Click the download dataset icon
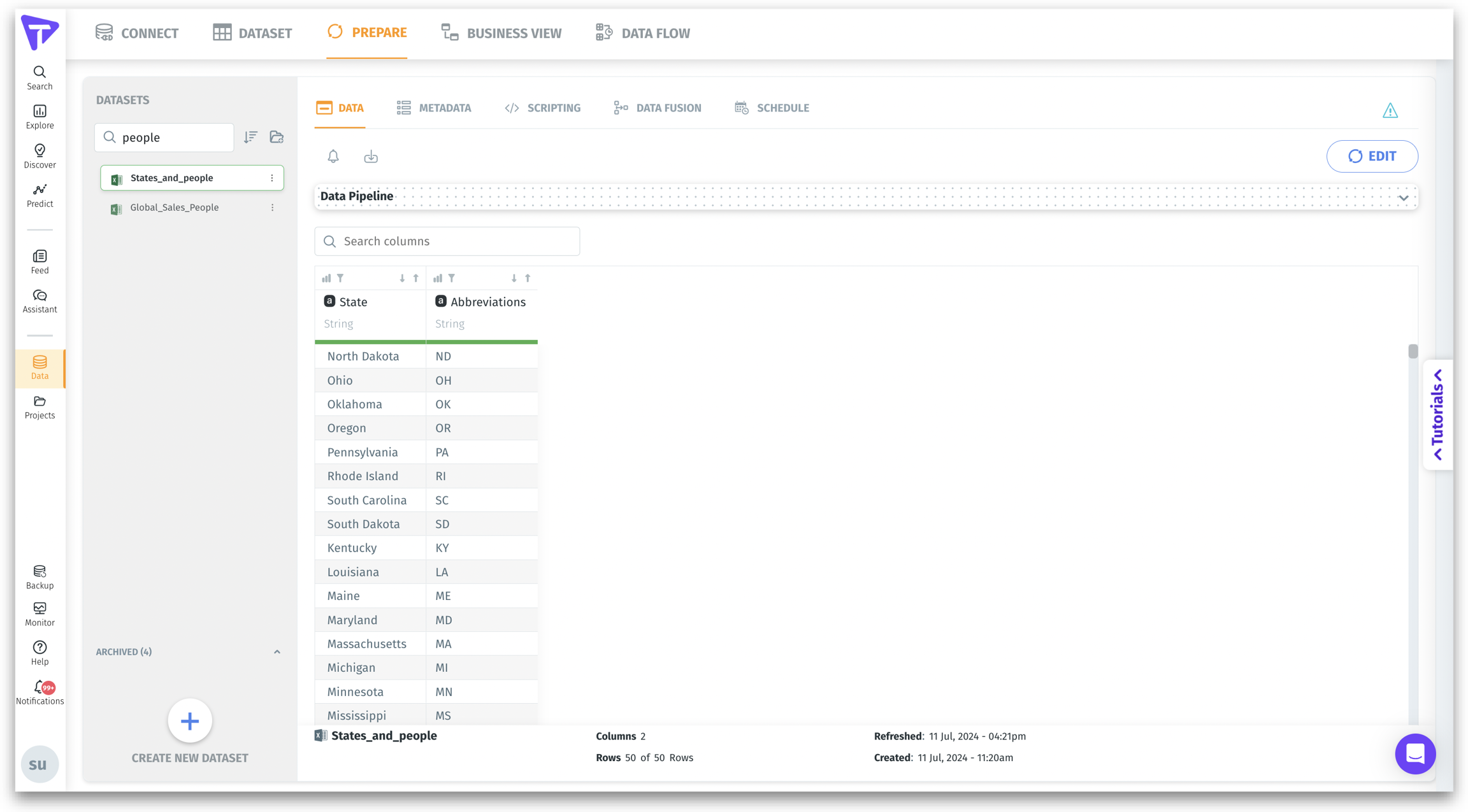The width and height of the screenshot is (1468, 812). tap(371, 157)
